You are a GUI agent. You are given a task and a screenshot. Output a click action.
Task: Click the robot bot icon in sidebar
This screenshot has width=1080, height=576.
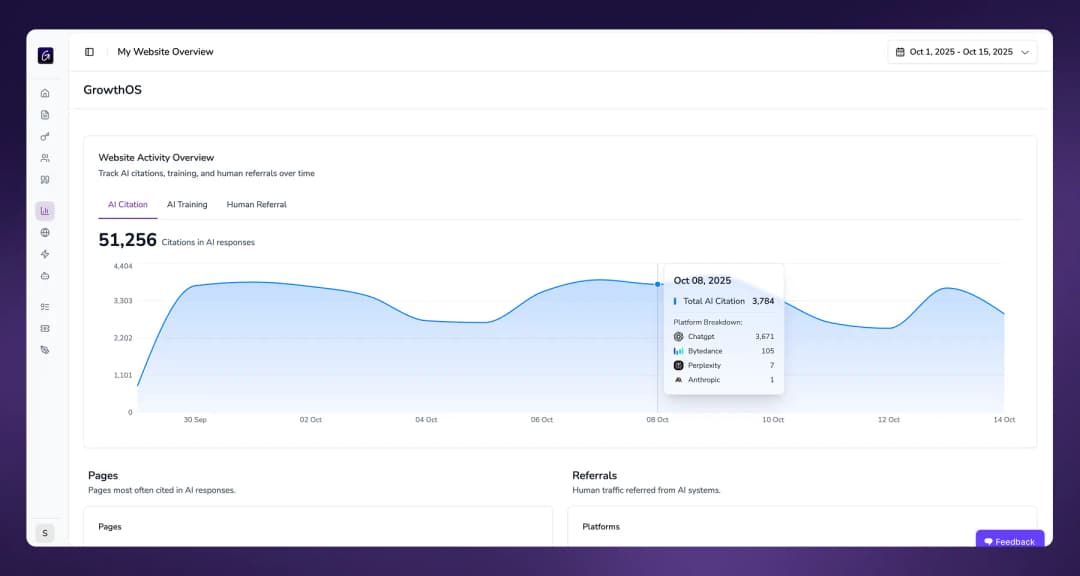tap(45, 275)
